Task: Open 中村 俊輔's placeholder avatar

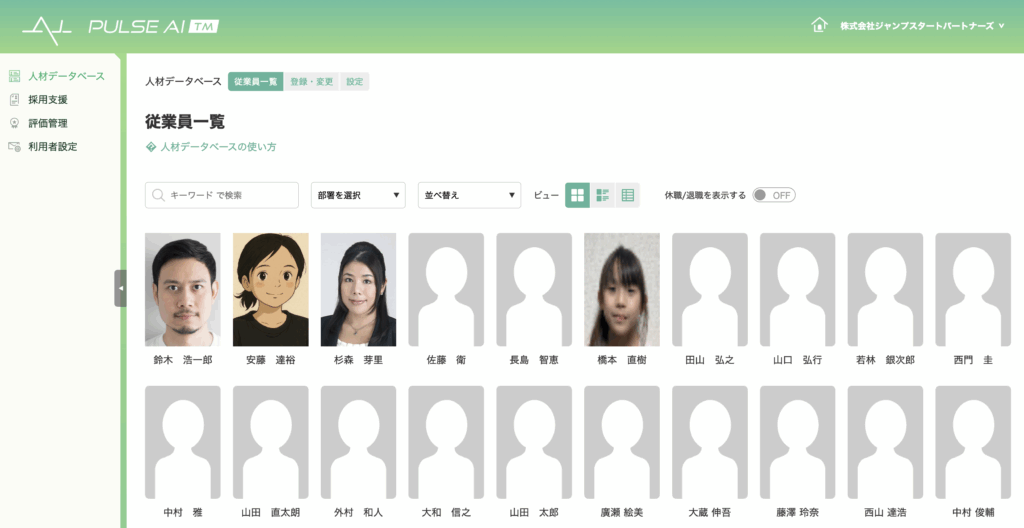Action: (973, 442)
